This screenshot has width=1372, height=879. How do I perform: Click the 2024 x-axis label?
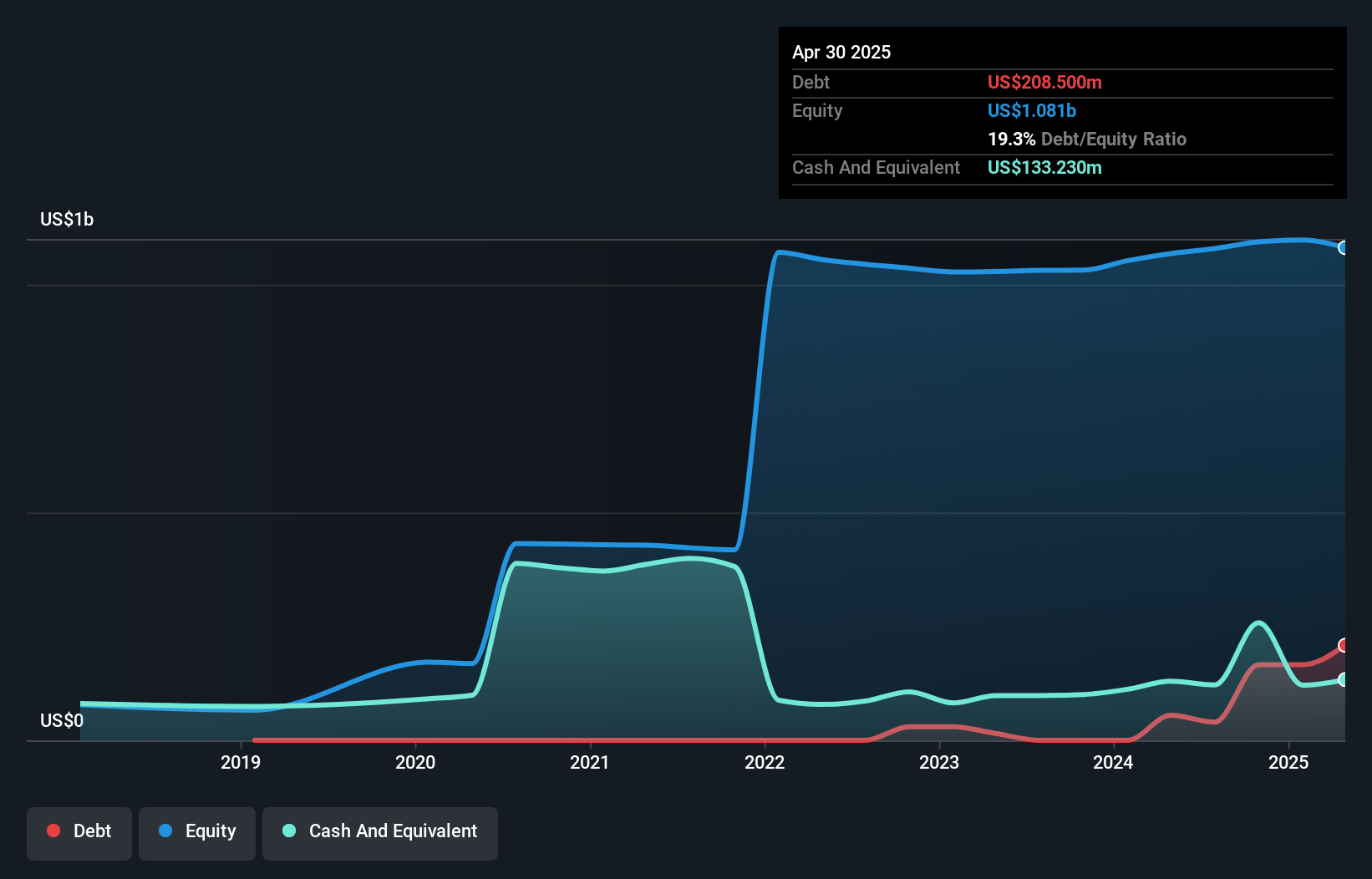[x=1113, y=762]
